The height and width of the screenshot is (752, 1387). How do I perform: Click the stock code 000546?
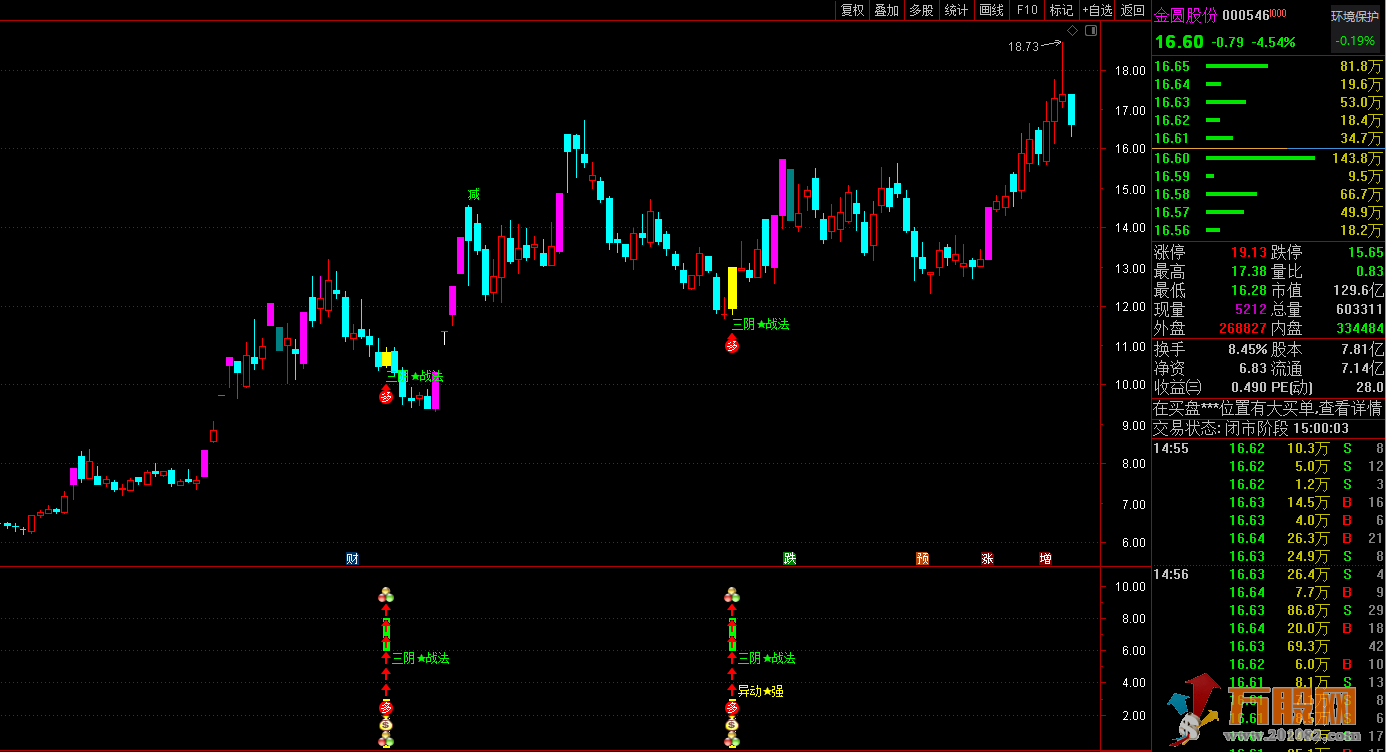pos(1246,15)
